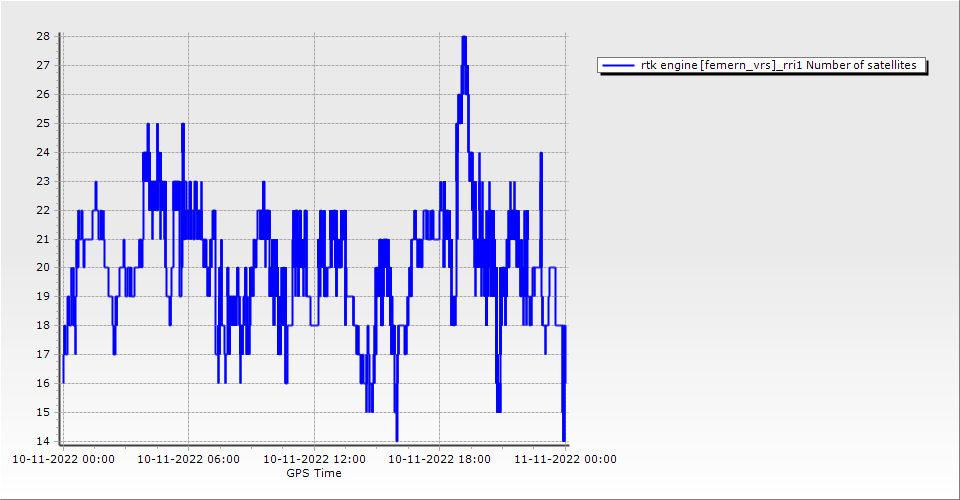Viewport: 960px width, 500px height.
Task: Select the blue line sample in legend
Action: point(618,66)
